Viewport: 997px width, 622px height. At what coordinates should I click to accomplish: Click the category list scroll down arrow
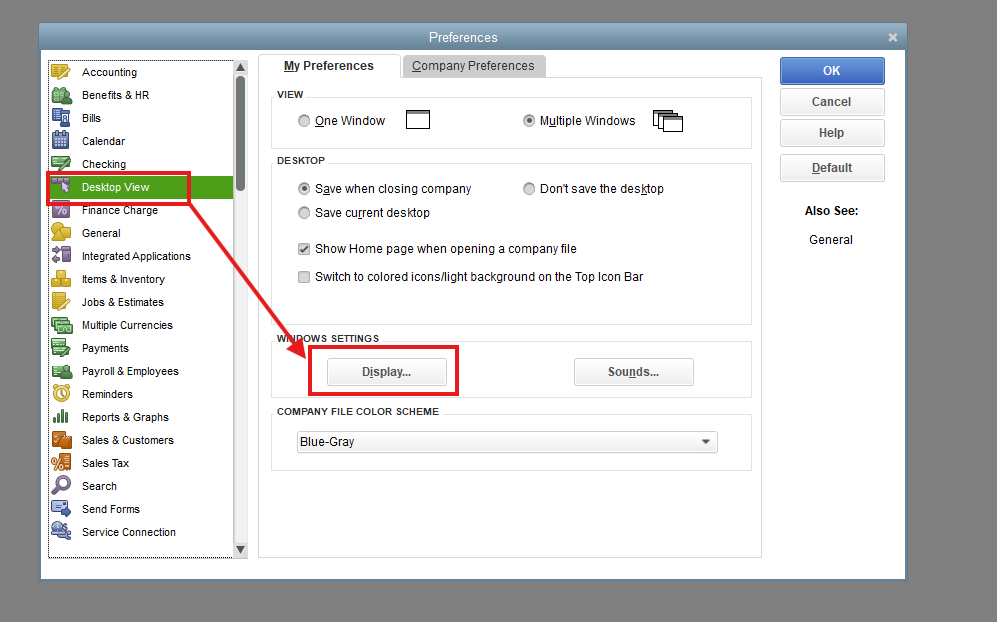pyautogui.click(x=240, y=549)
